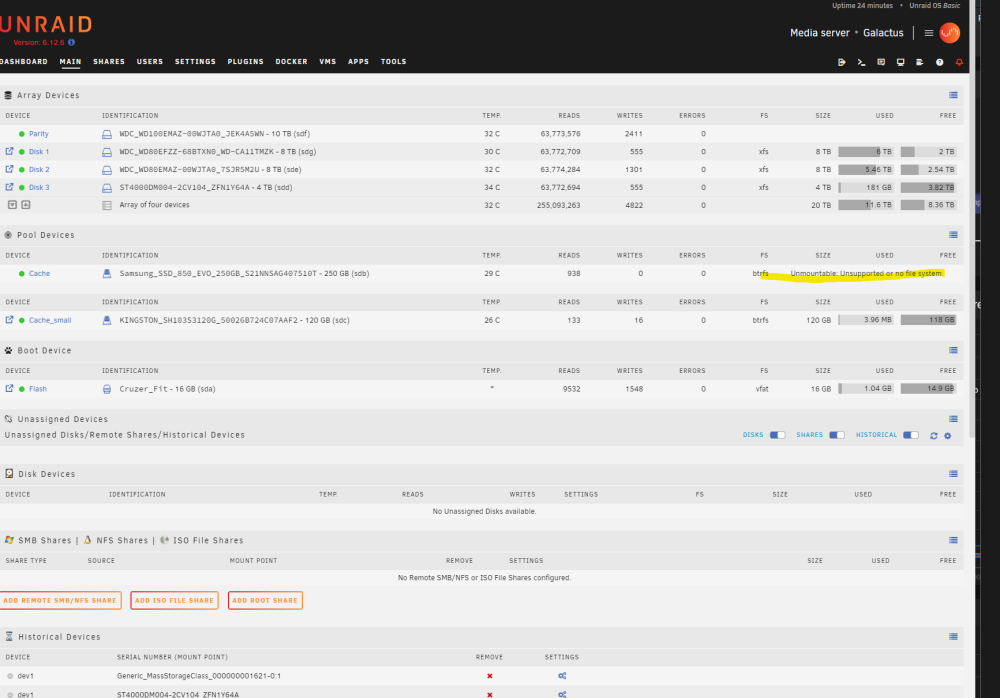Click Add Remote SMB/NFS Share button

tap(60, 600)
